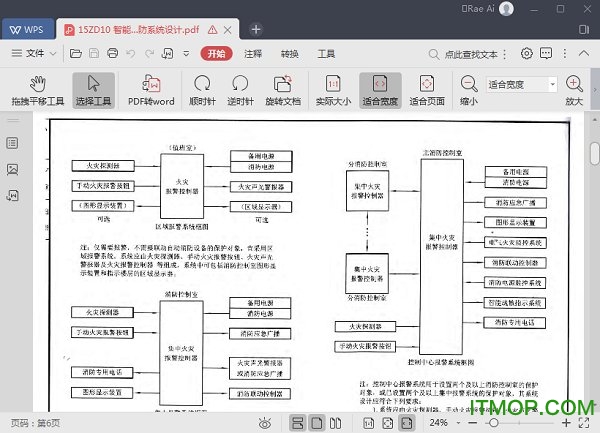Toggle eye protection mode icon
The height and width of the screenshot is (433, 600).
tap(265, 423)
